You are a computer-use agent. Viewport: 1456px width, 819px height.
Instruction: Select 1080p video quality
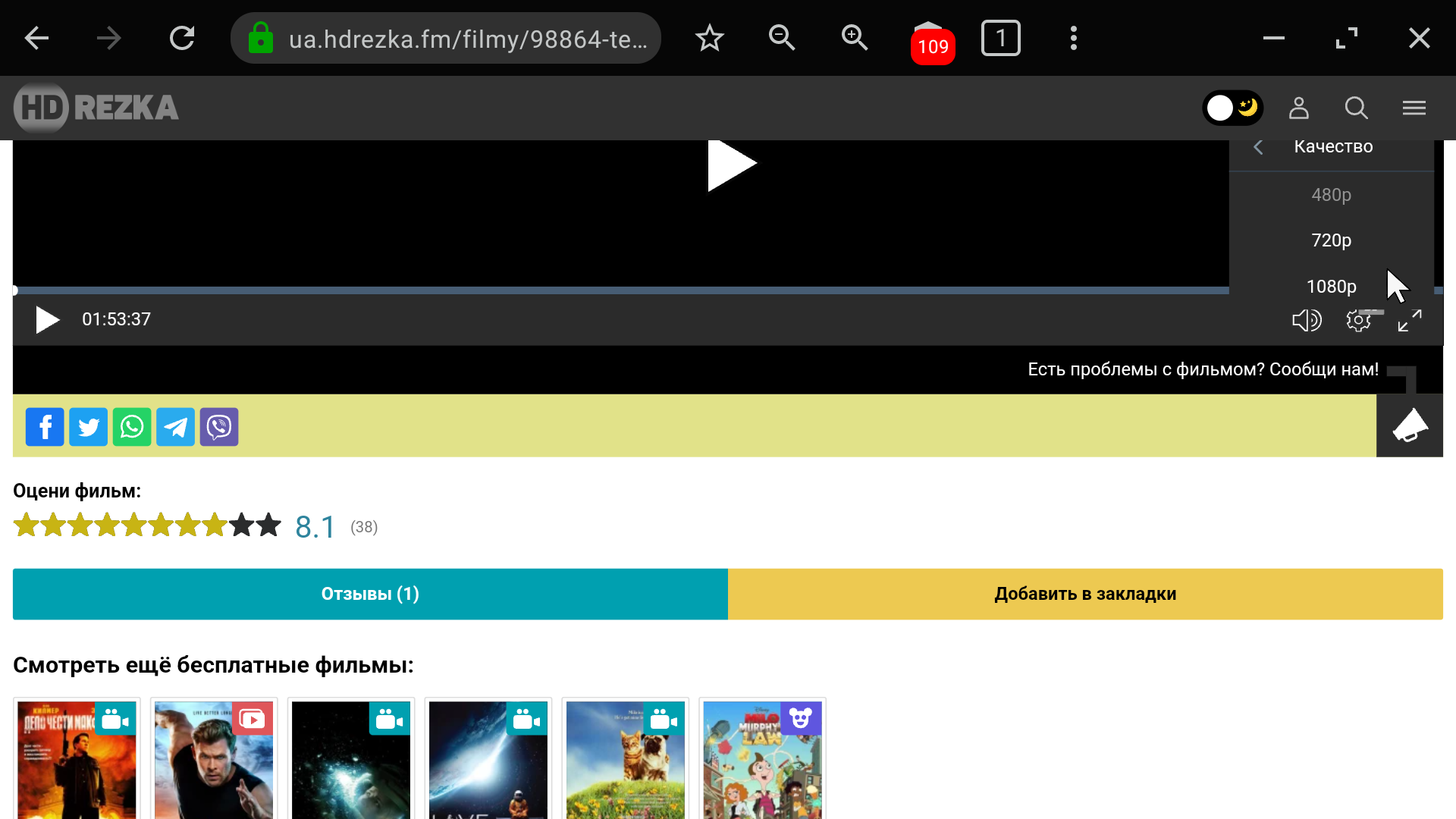(1331, 286)
